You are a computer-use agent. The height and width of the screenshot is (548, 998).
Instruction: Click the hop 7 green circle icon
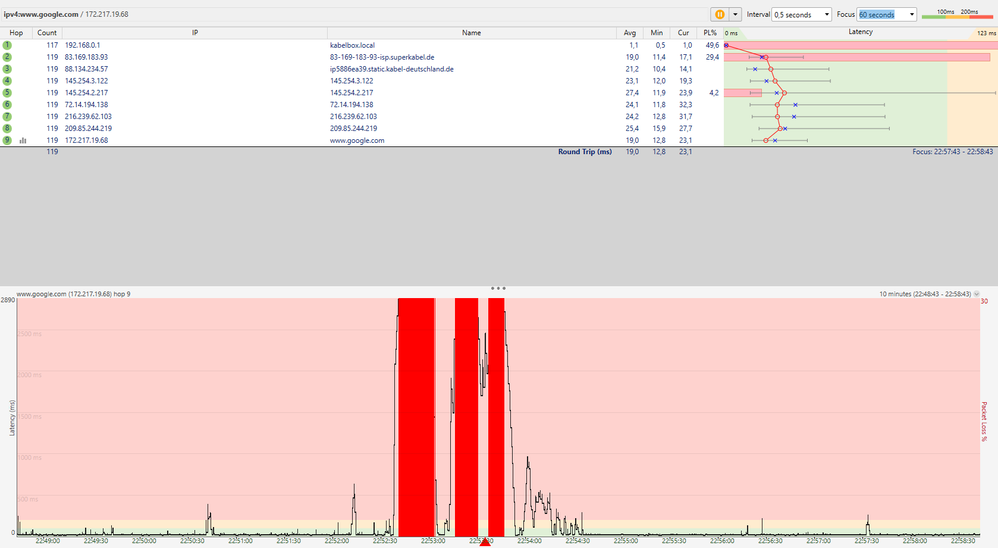pos(7,116)
